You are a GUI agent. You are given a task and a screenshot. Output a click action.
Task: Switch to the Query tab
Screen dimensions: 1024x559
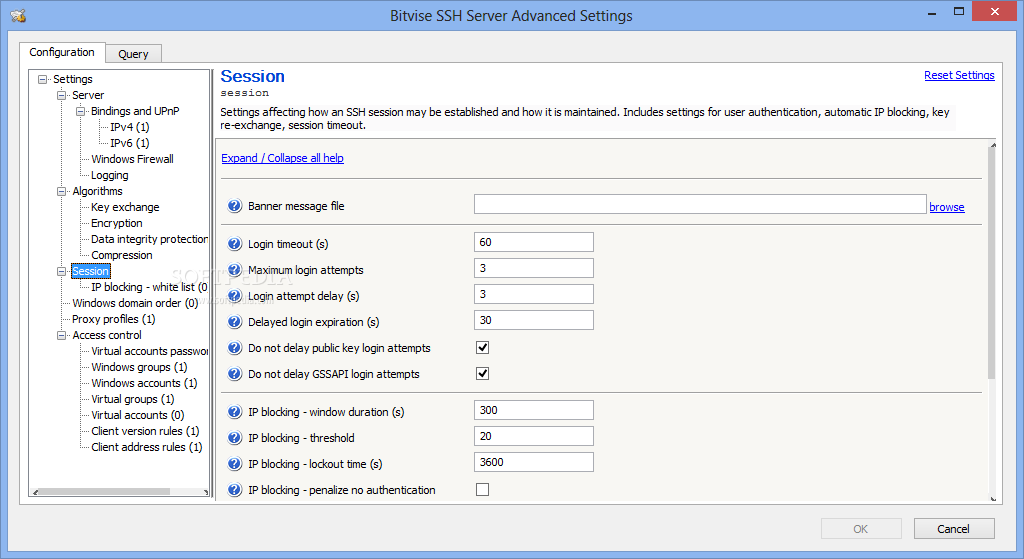(x=133, y=54)
